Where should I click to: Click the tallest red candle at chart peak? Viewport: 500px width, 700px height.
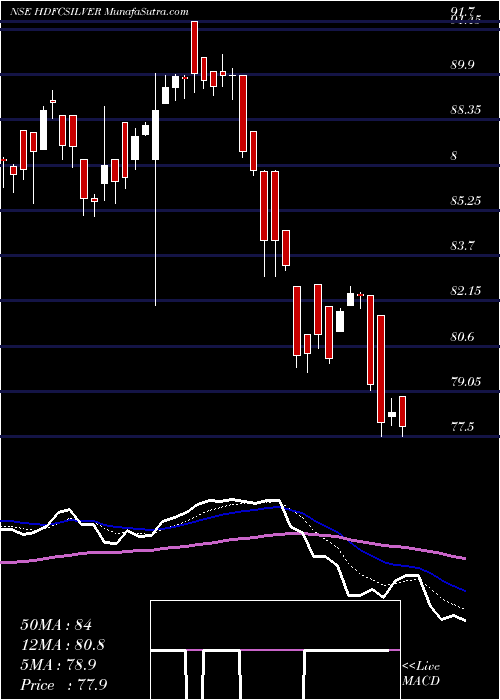pyautogui.click(x=194, y=47)
